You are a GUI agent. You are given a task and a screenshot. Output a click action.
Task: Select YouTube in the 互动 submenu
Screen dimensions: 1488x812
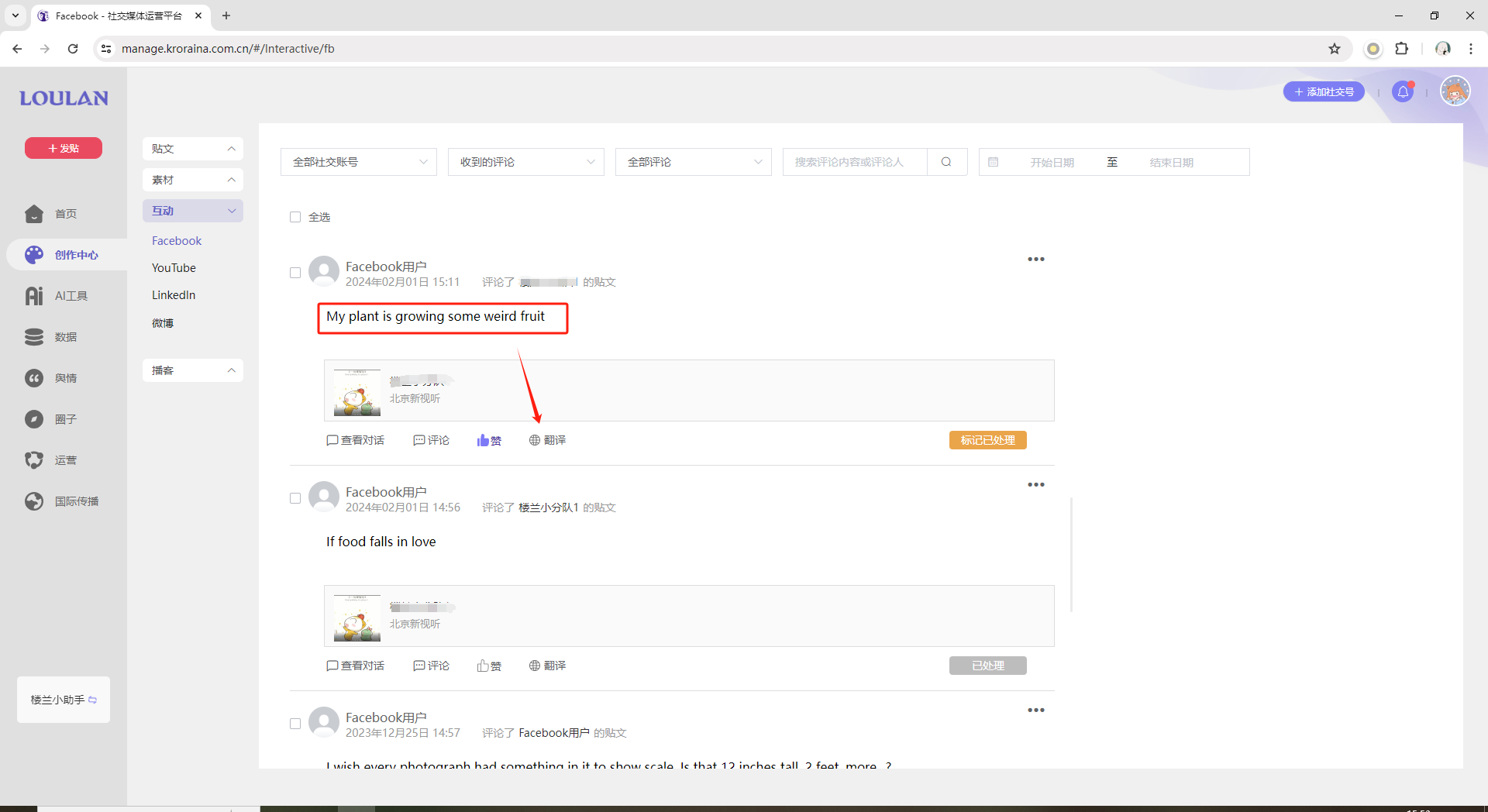[x=174, y=268]
